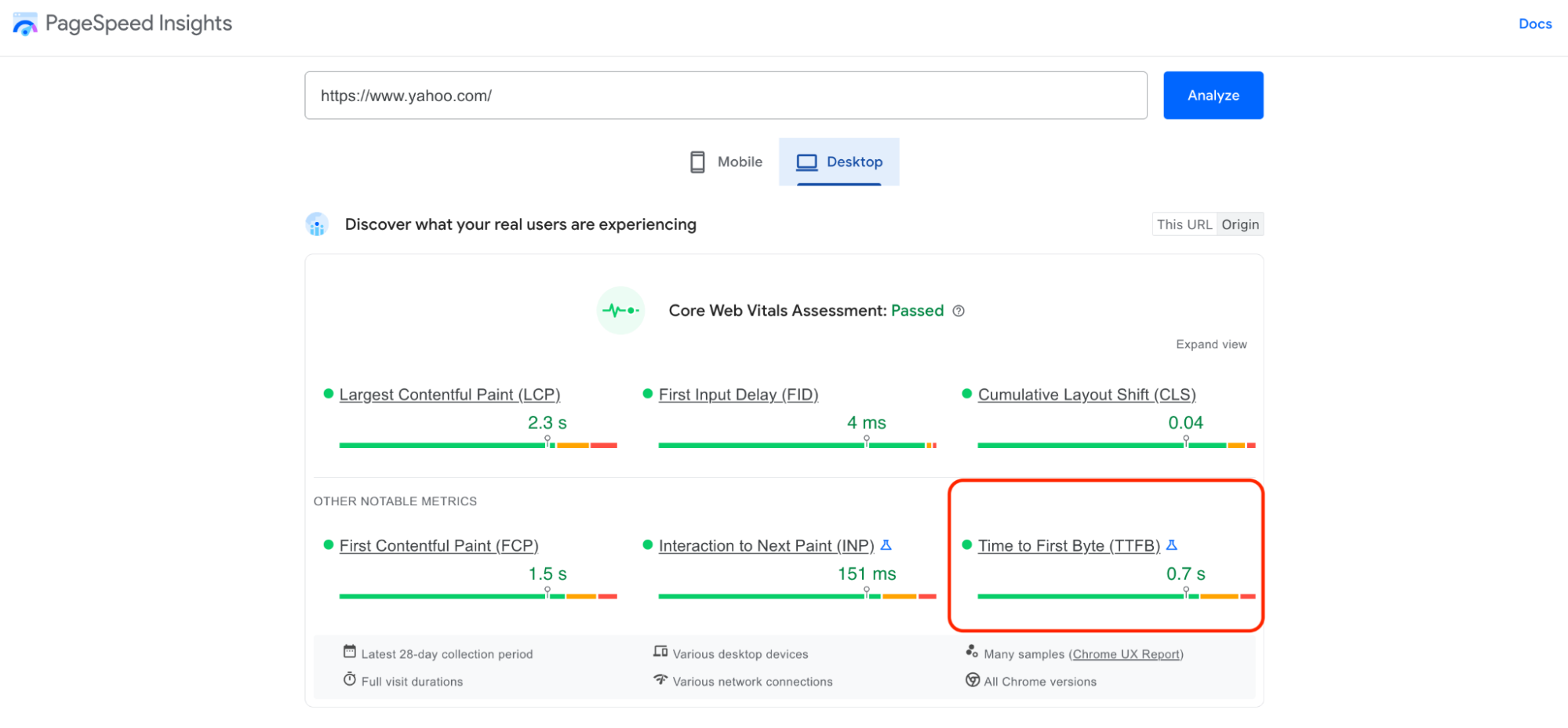This screenshot has height=728, width=1568.
Task: Click the FID distribution bar
Action: pos(798,446)
